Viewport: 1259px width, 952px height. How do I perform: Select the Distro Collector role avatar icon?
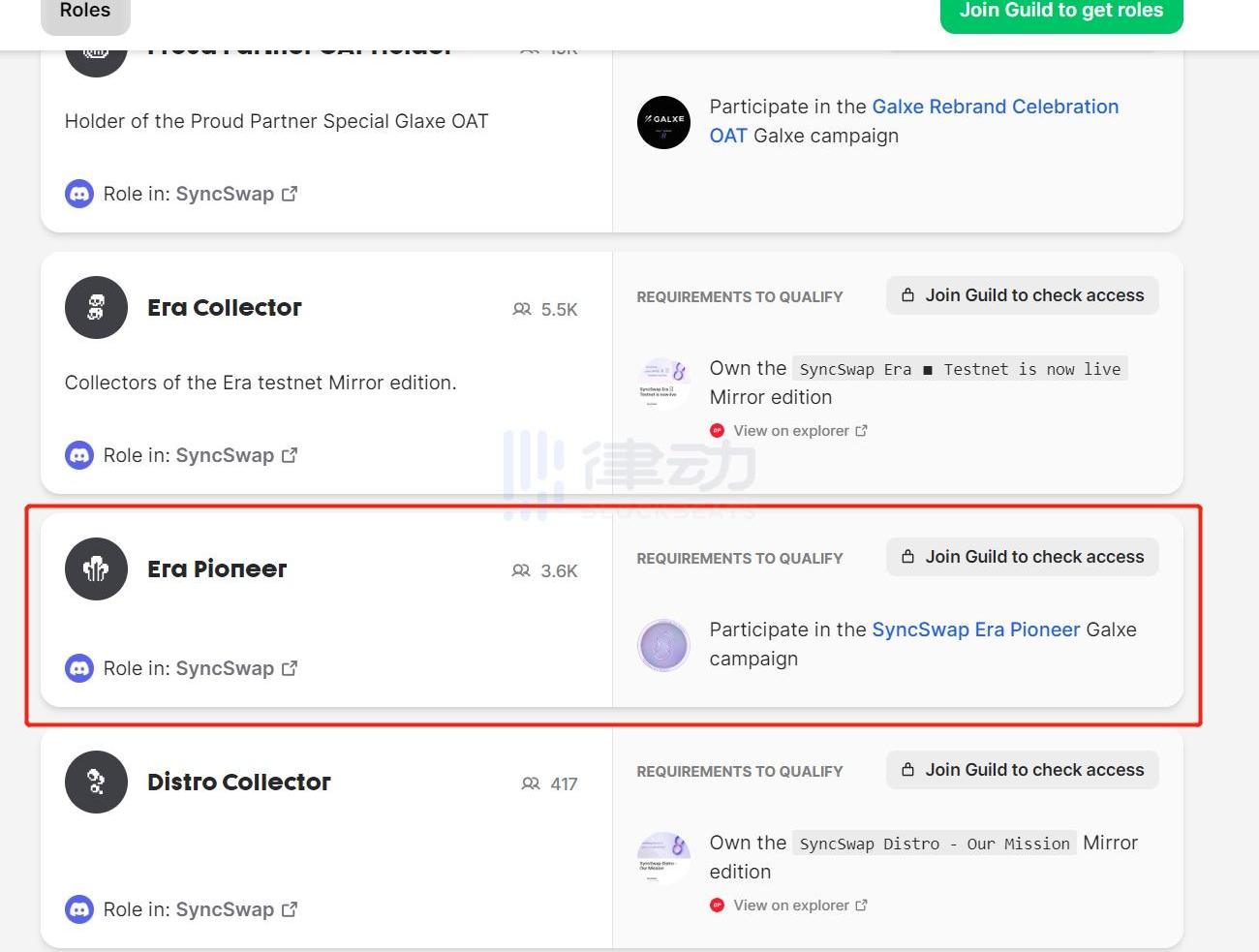(x=96, y=782)
